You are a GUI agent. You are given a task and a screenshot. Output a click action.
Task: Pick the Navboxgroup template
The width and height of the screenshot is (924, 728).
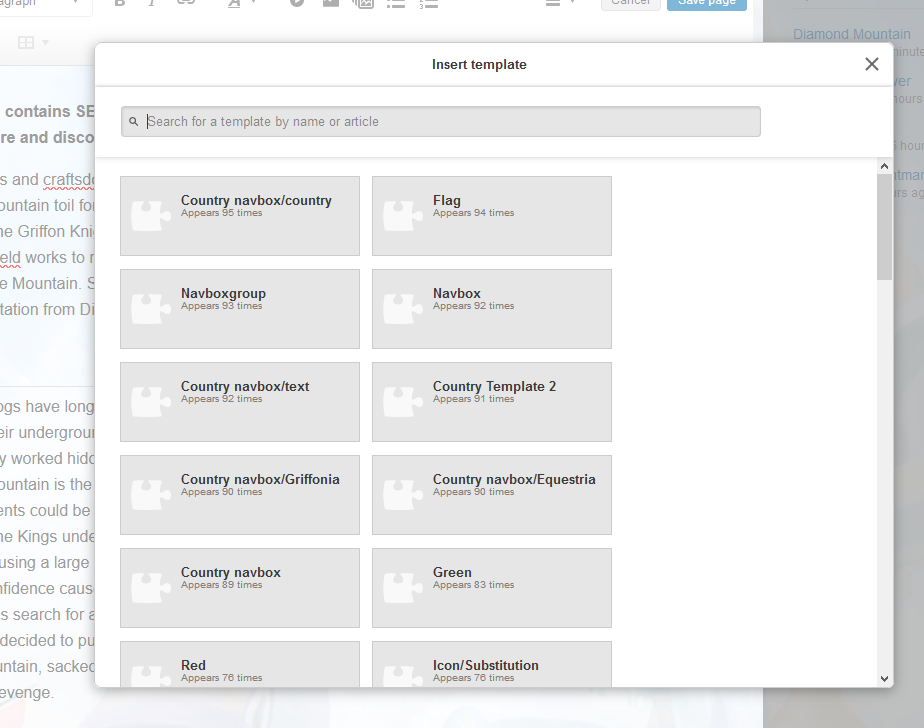tap(240, 309)
